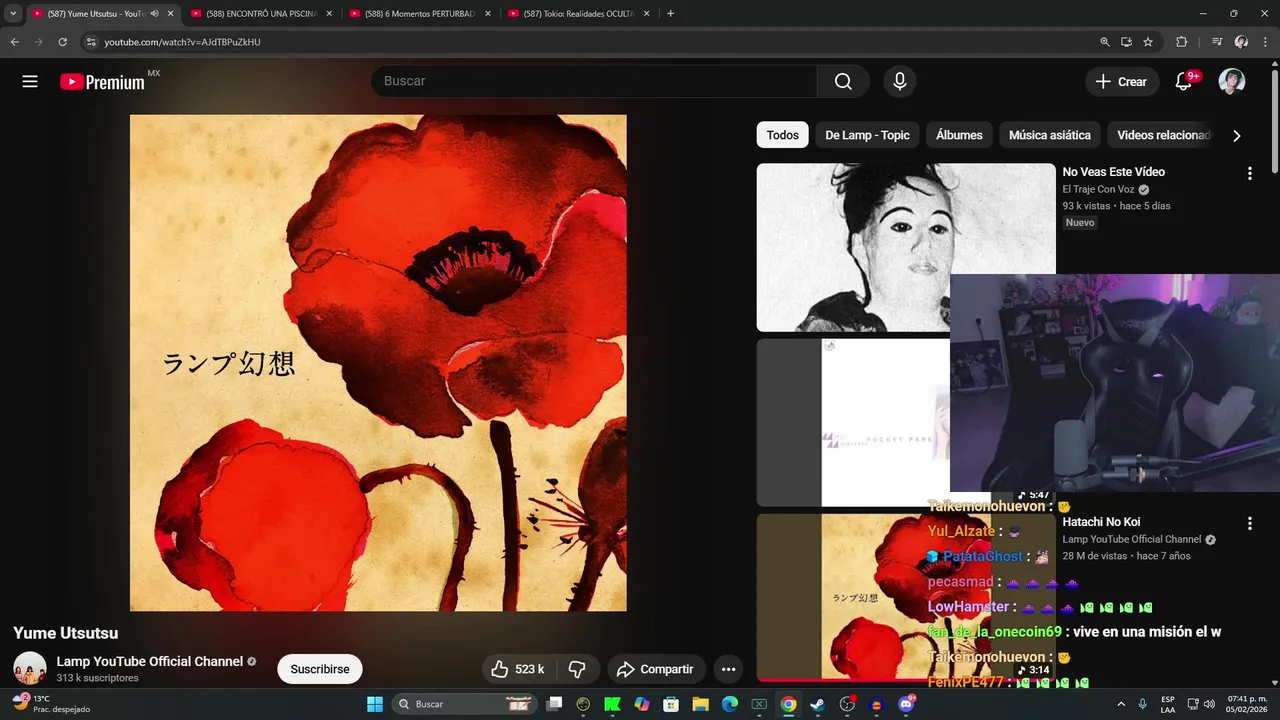Viewport: 1280px width, 720px height.
Task: Open Discord from taskbar
Action: [906, 704]
